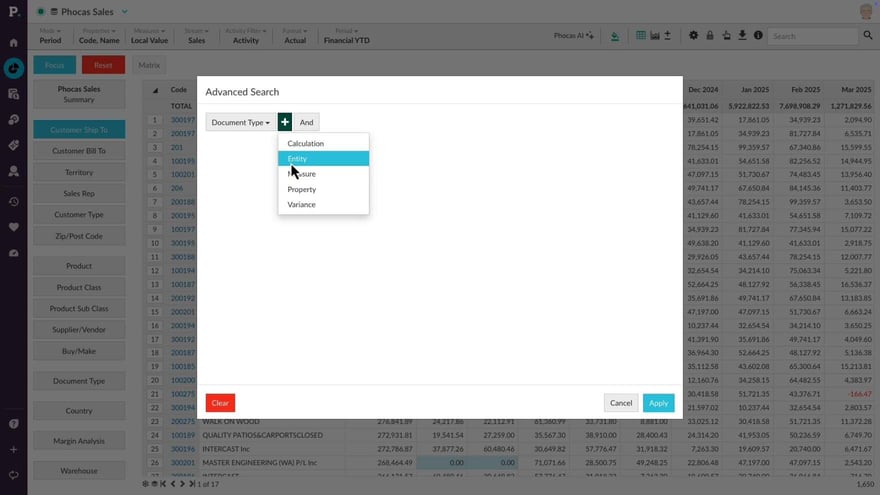Click the red Clear button
This screenshot has height=495, width=880.
220,403
